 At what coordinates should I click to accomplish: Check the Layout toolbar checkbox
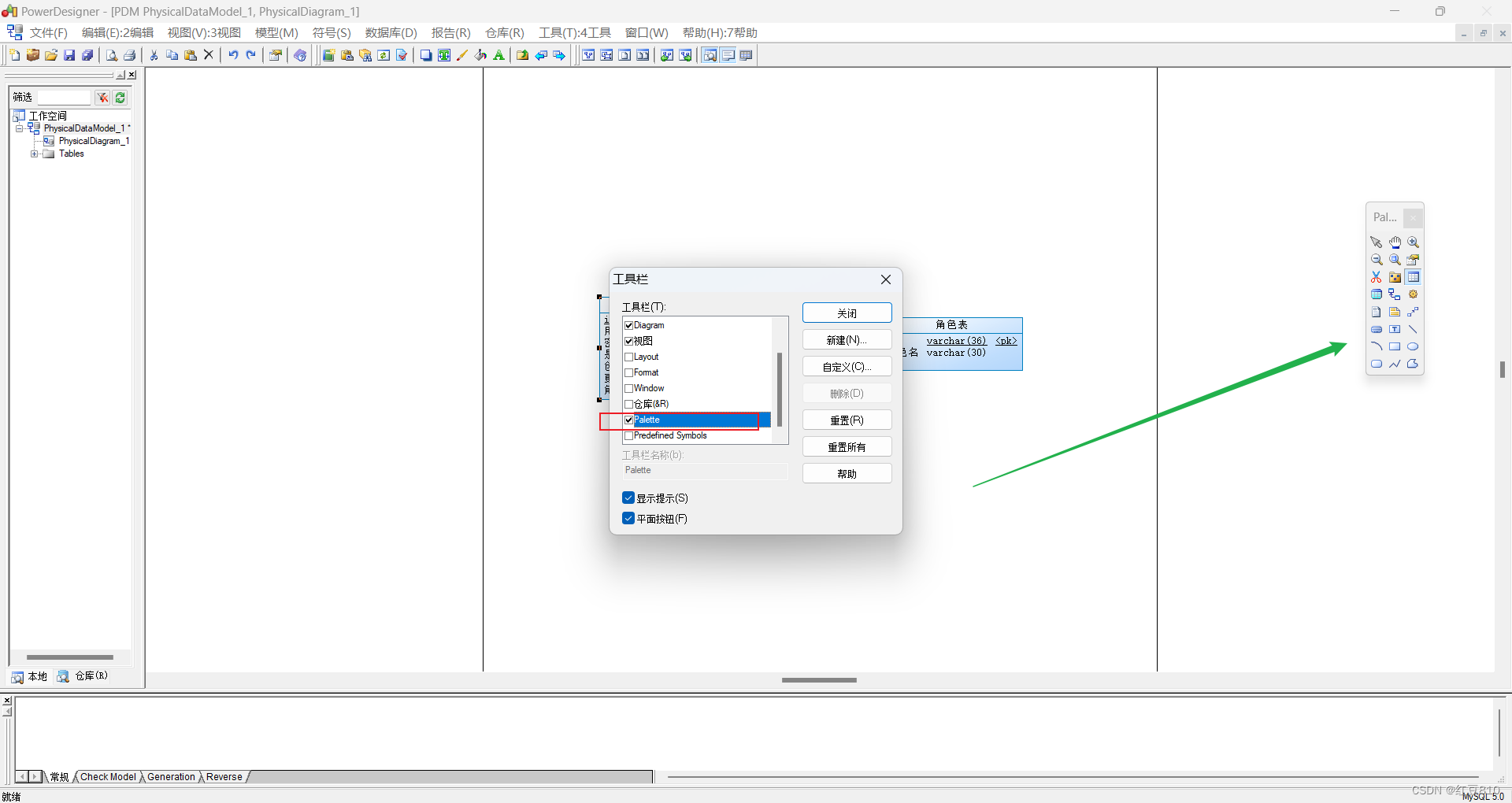coord(629,357)
